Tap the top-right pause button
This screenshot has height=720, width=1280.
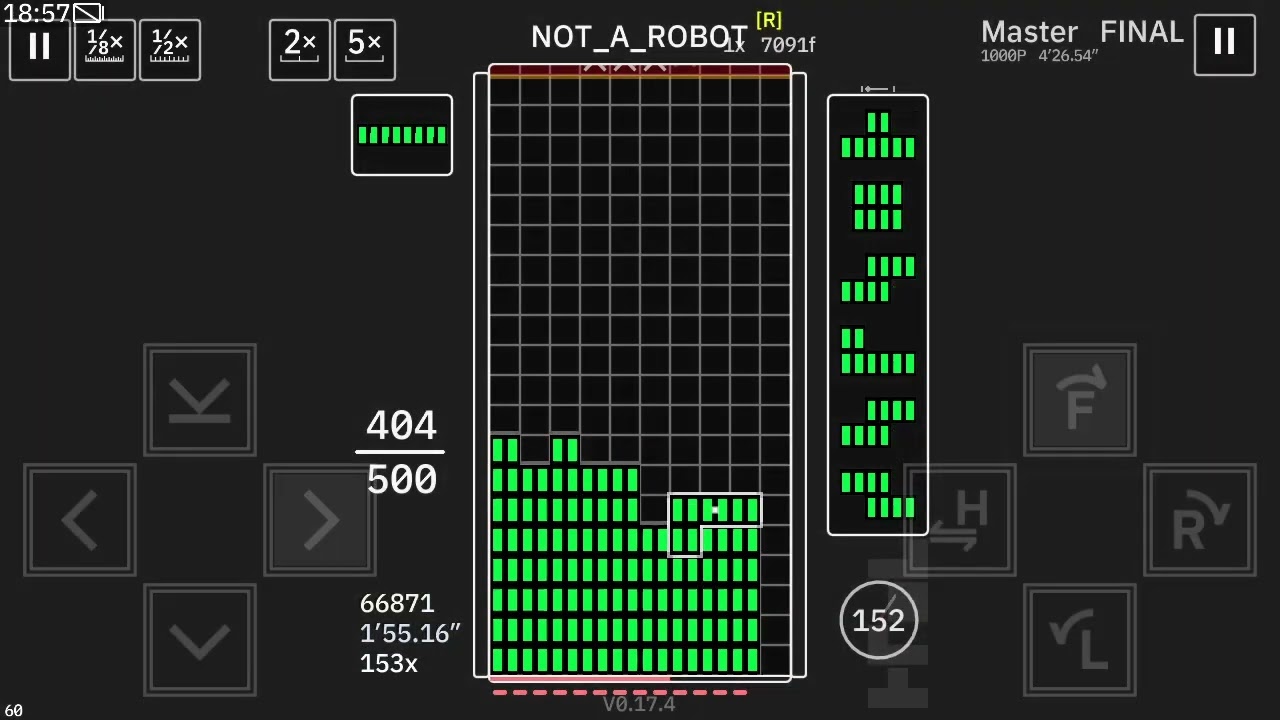pyautogui.click(x=1225, y=45)
